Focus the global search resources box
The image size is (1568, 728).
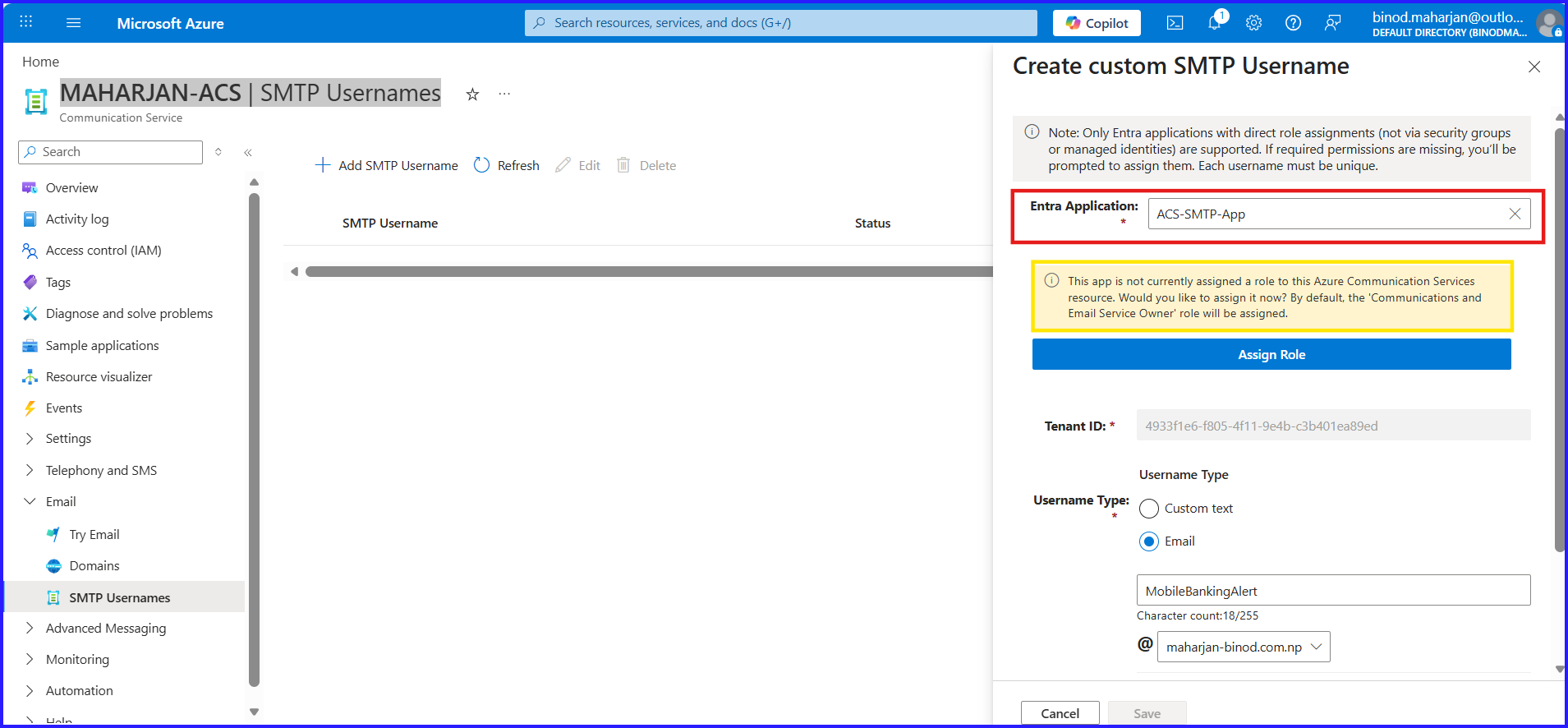pyautogui.click(x=780, y=23)
